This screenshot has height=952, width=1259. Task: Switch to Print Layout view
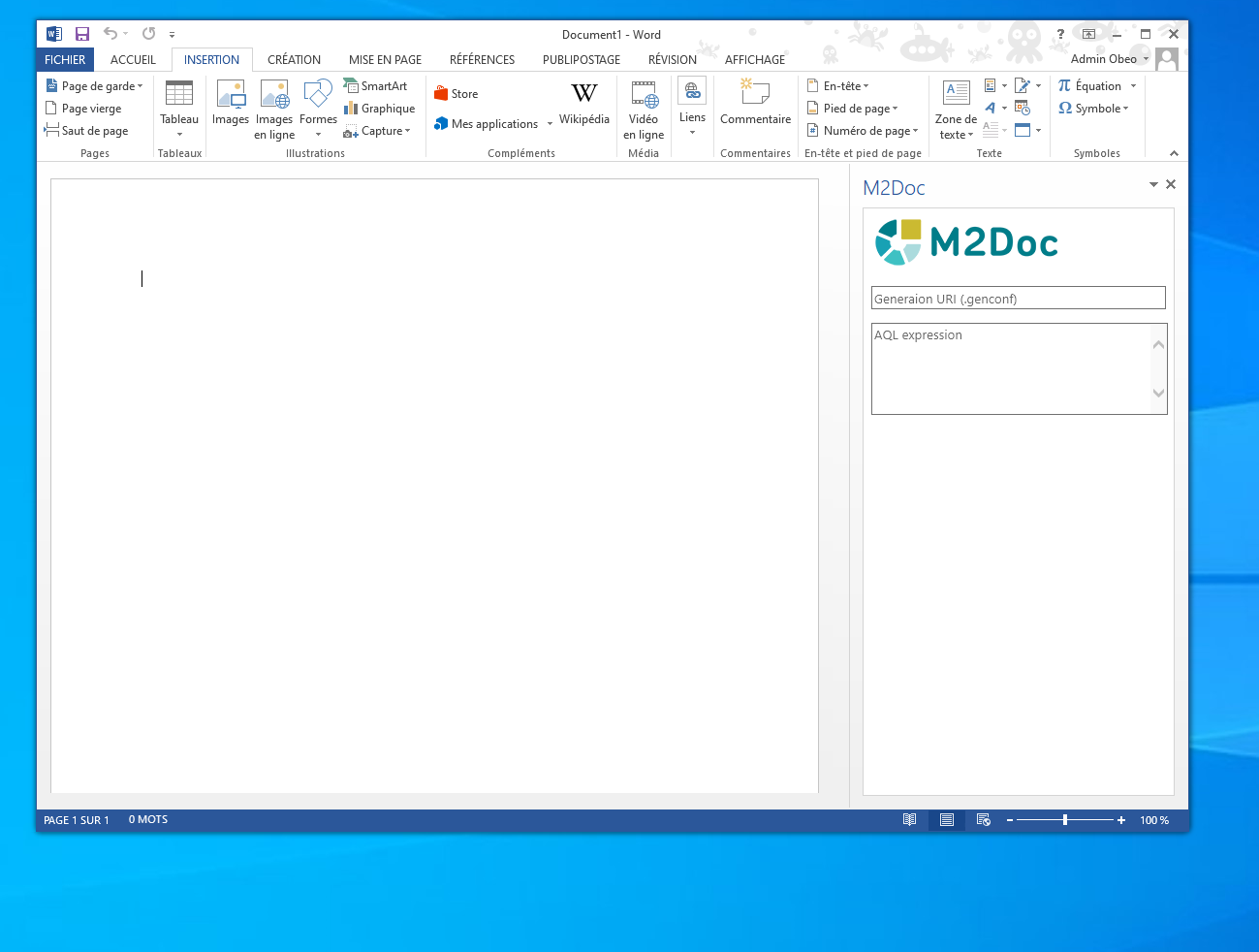click(x=947, y=820)
